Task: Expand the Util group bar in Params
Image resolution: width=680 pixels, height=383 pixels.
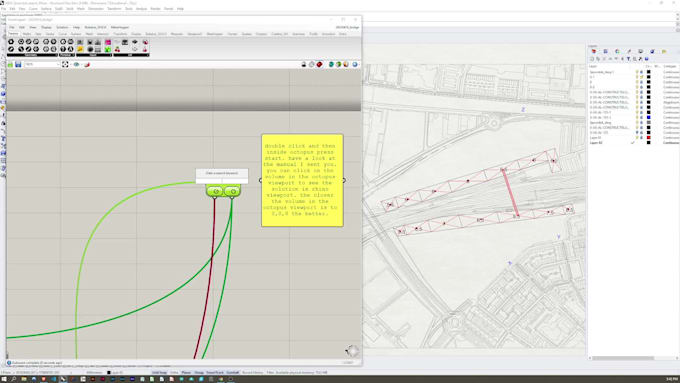Action: [x=131, y=55]
